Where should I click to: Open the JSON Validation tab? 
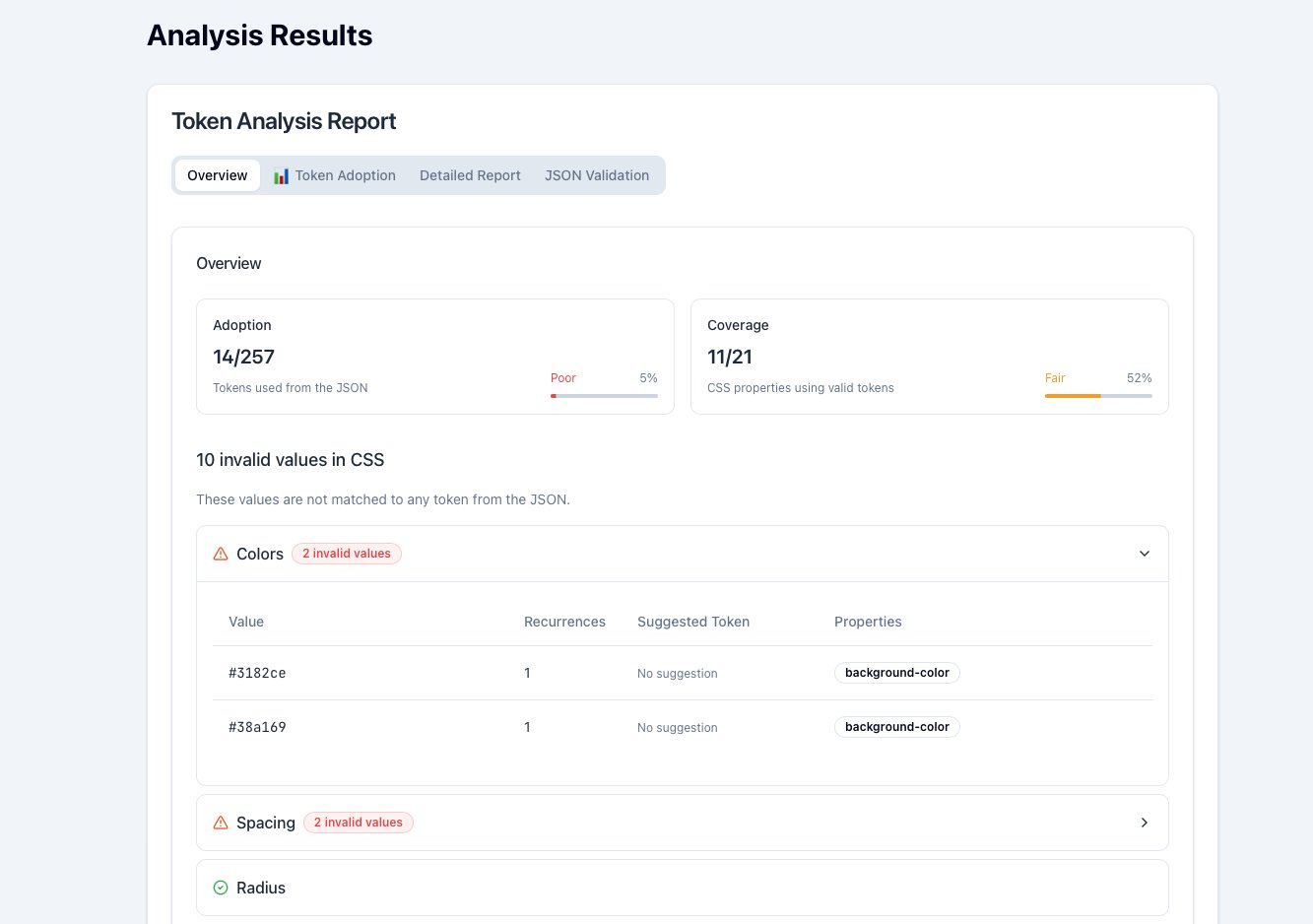pos(596,175)
